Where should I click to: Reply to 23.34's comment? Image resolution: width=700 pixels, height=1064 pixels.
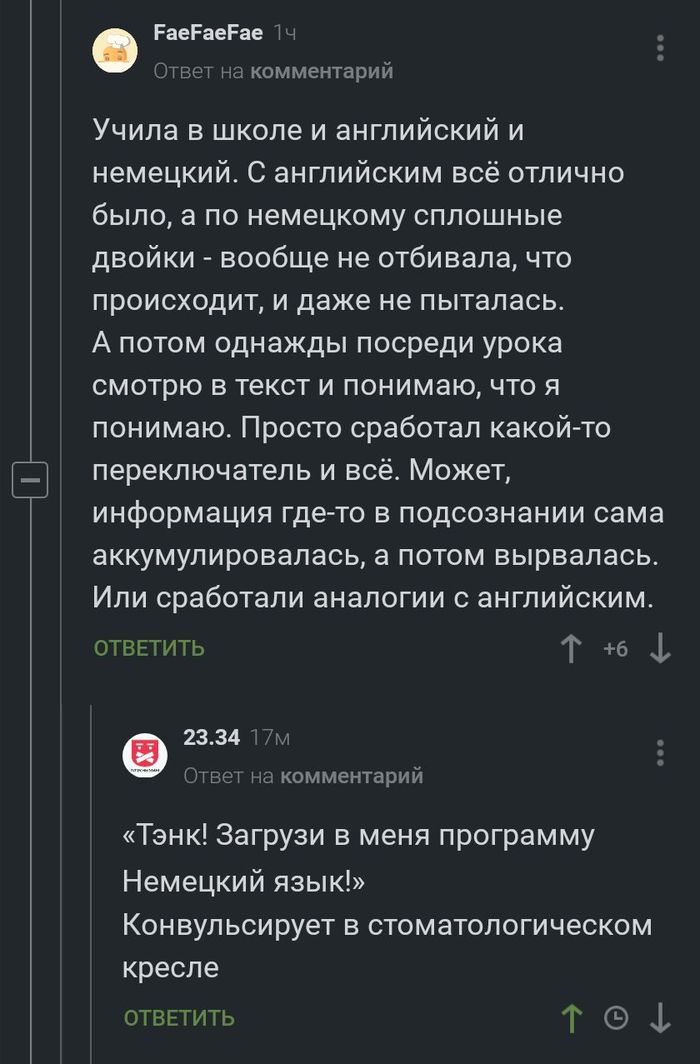[179, 1018]
